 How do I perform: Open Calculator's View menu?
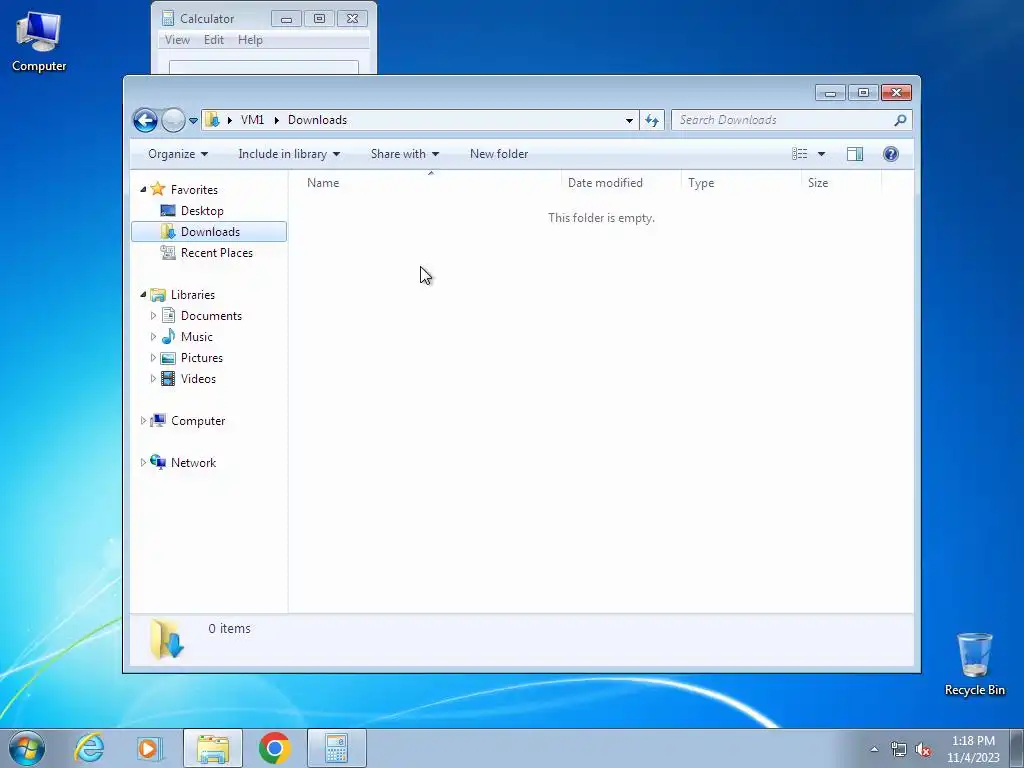tap(177, 40)
